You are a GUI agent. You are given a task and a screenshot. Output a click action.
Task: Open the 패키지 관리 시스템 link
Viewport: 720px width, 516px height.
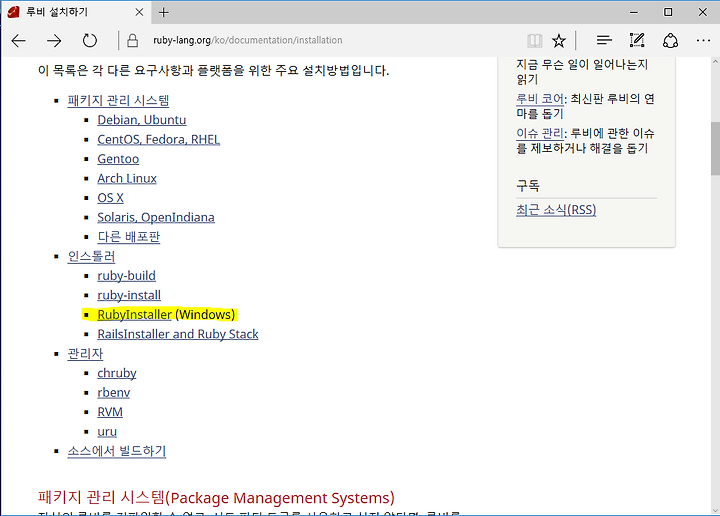[118, 100]
